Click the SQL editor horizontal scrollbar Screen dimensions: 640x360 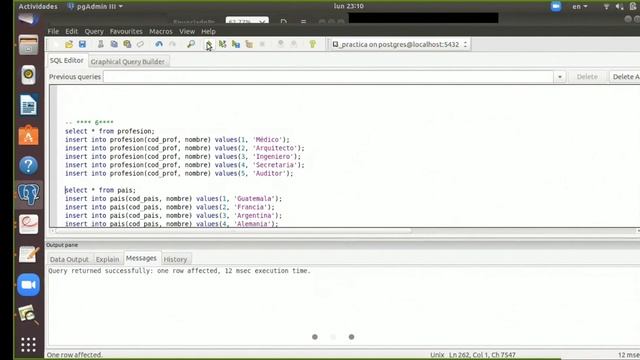[x=233, y=231]
